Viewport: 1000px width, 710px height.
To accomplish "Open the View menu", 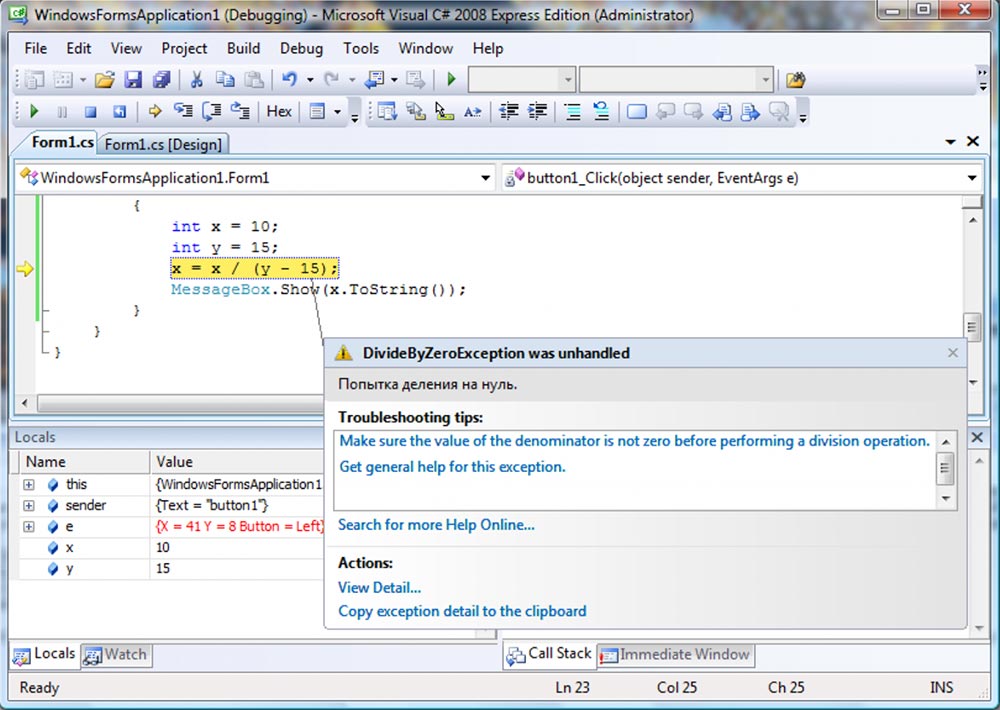I will 126,48.
